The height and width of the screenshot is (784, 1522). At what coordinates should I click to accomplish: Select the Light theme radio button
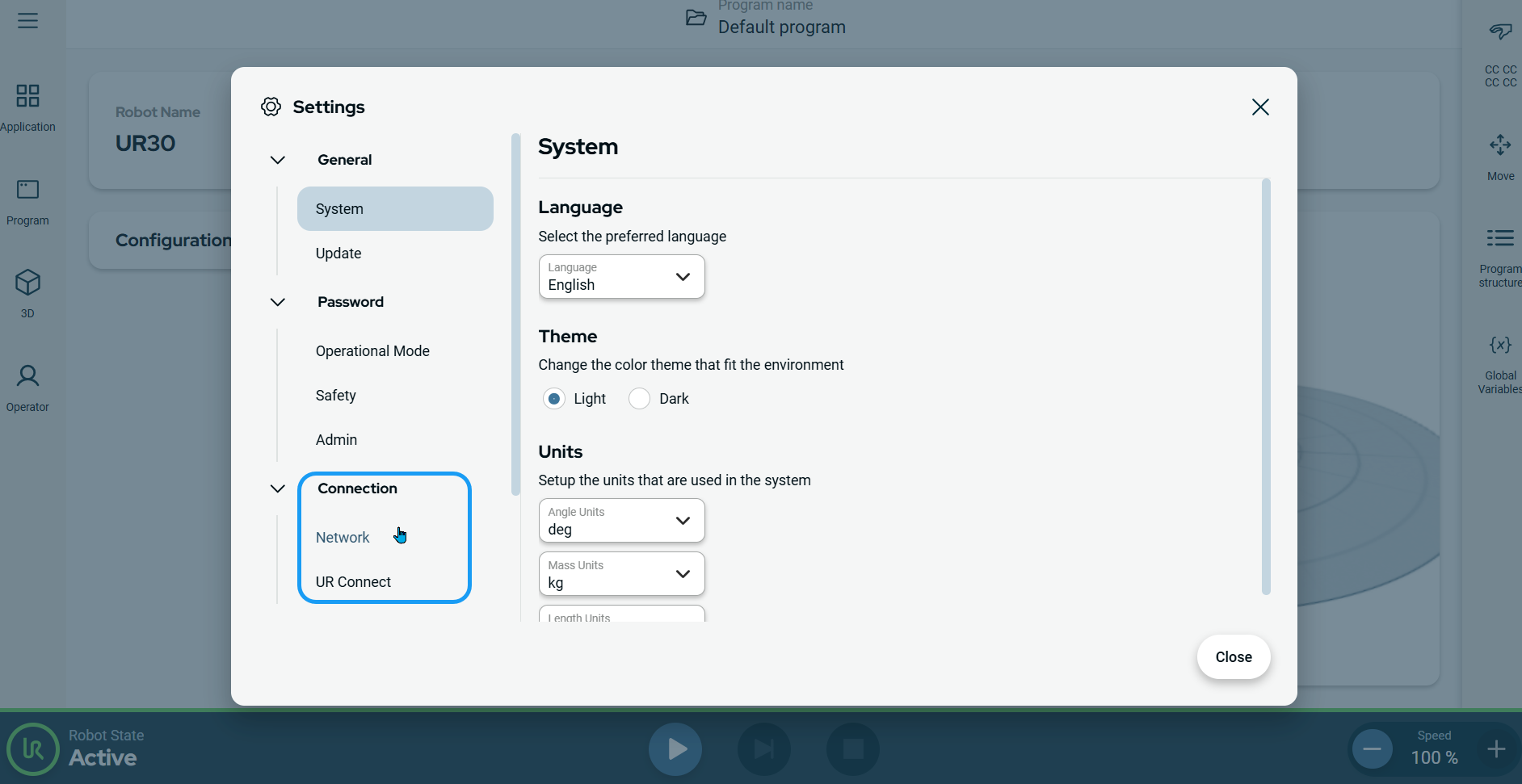click(554, 399)
